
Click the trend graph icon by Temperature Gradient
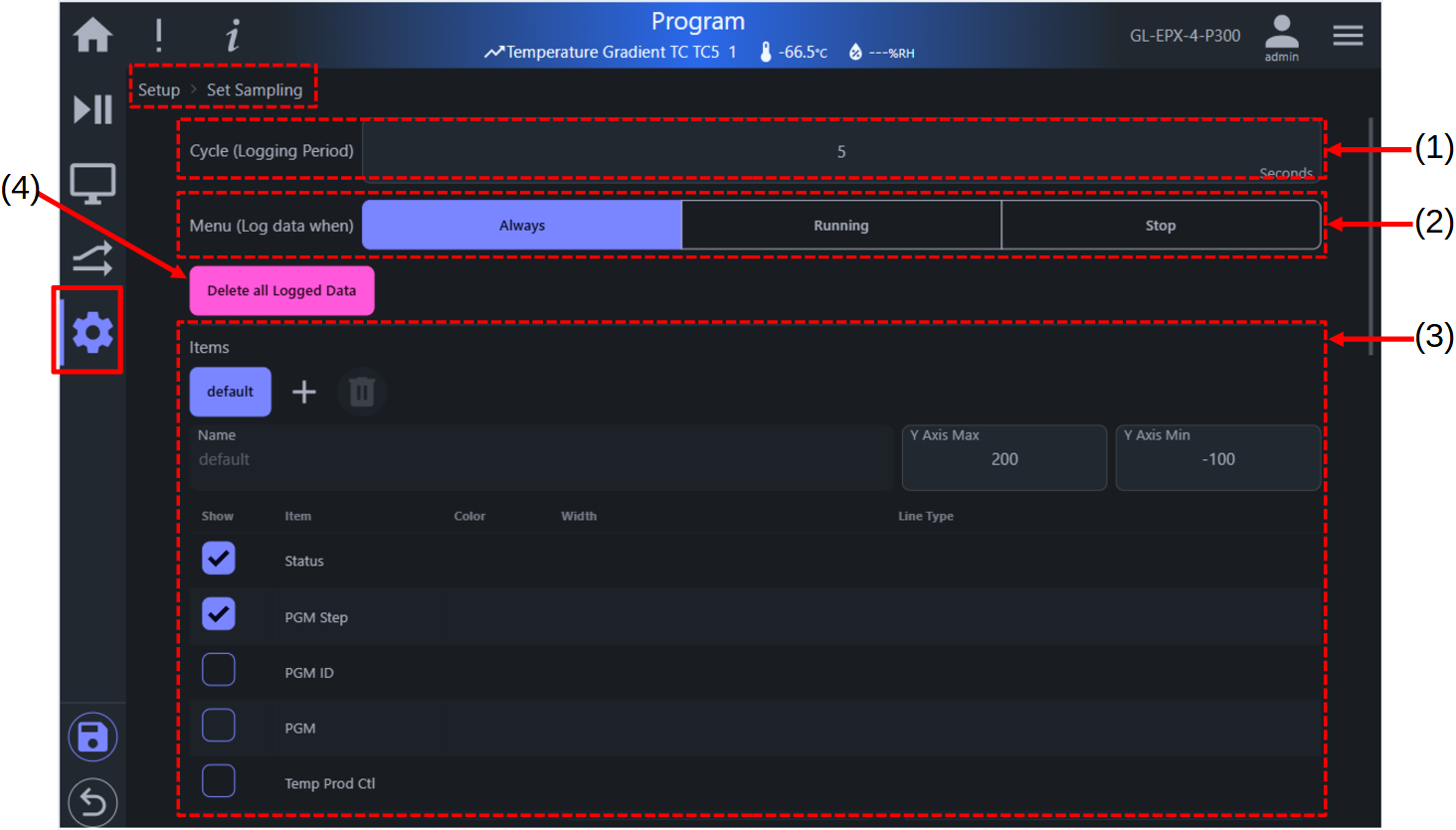click(x=494, y=52)
